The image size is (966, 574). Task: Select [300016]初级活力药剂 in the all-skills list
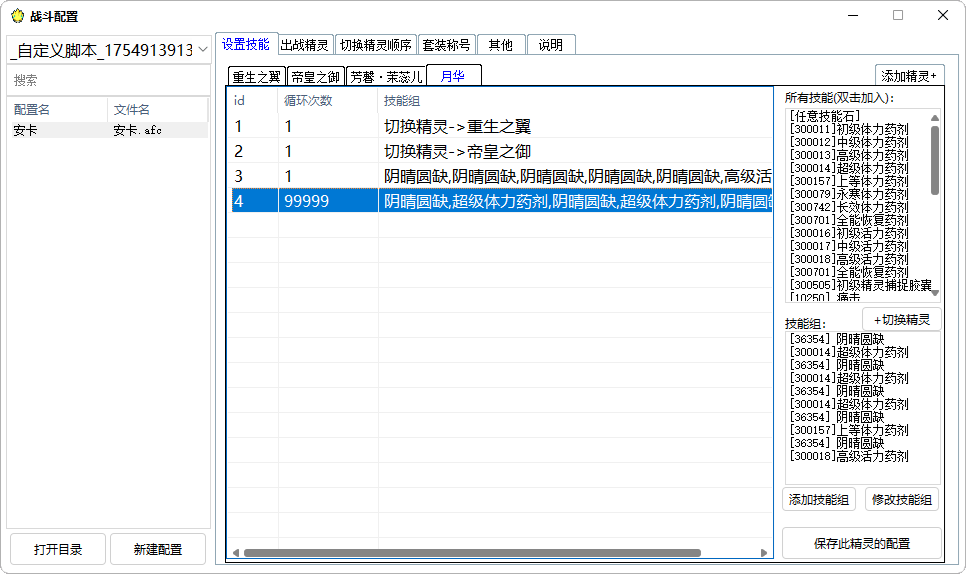pyautogui.click(x=848, y=233)
